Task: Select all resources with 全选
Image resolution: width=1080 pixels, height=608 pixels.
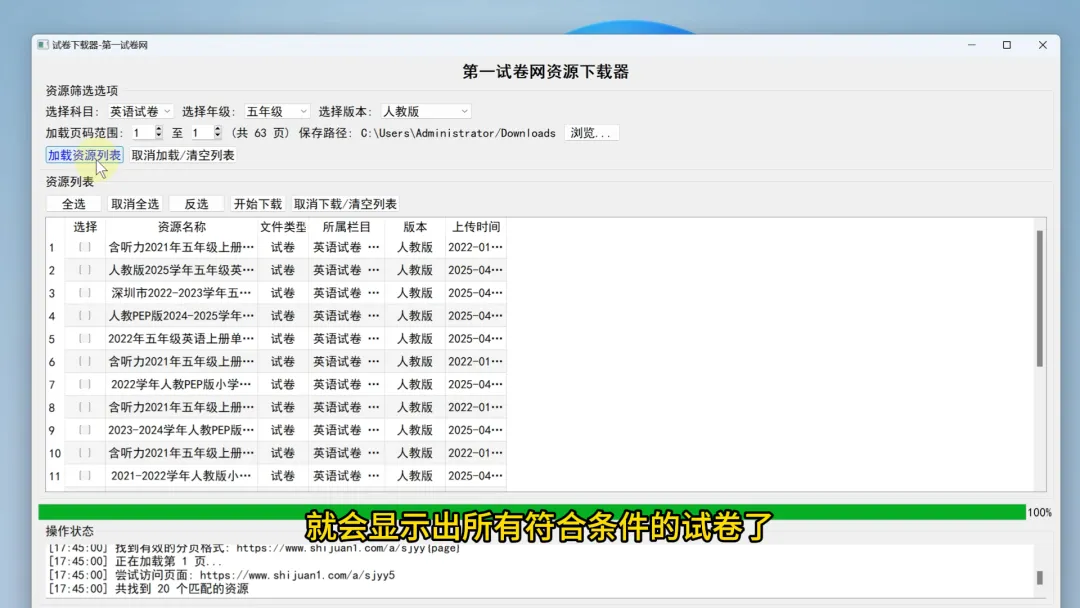Action: (74, 204)
